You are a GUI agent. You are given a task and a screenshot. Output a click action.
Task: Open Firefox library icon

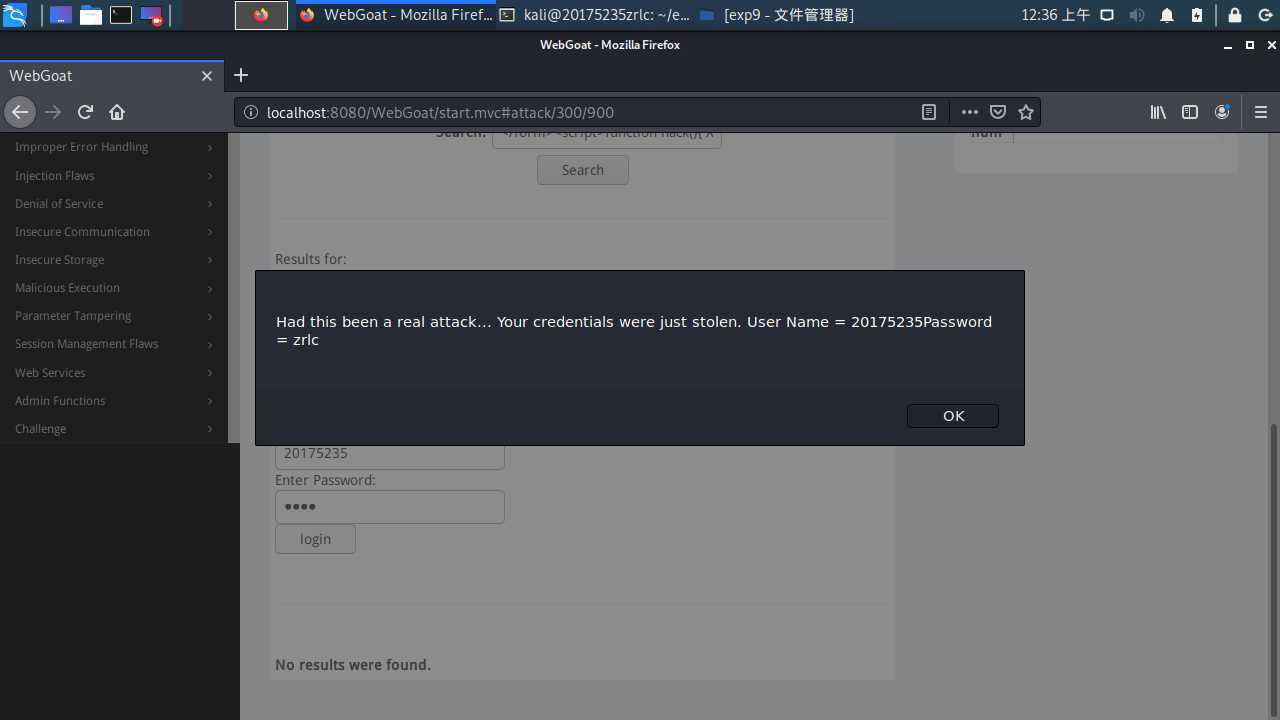point(1158,113)
